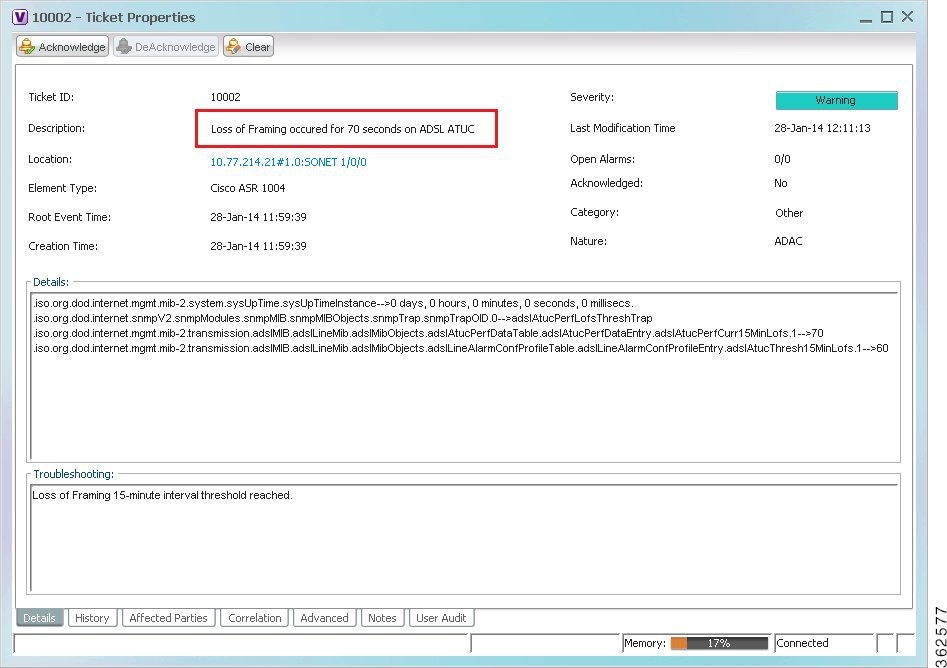Viewport: 947px width, 668px height.
Task: Switch to the History tab
Action: click(92, 618)
